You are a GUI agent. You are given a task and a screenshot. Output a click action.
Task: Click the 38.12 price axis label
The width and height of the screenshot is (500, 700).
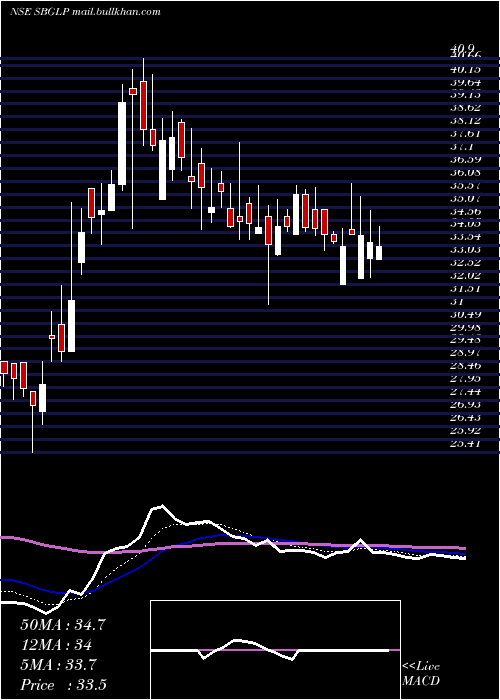coord(465,121)
